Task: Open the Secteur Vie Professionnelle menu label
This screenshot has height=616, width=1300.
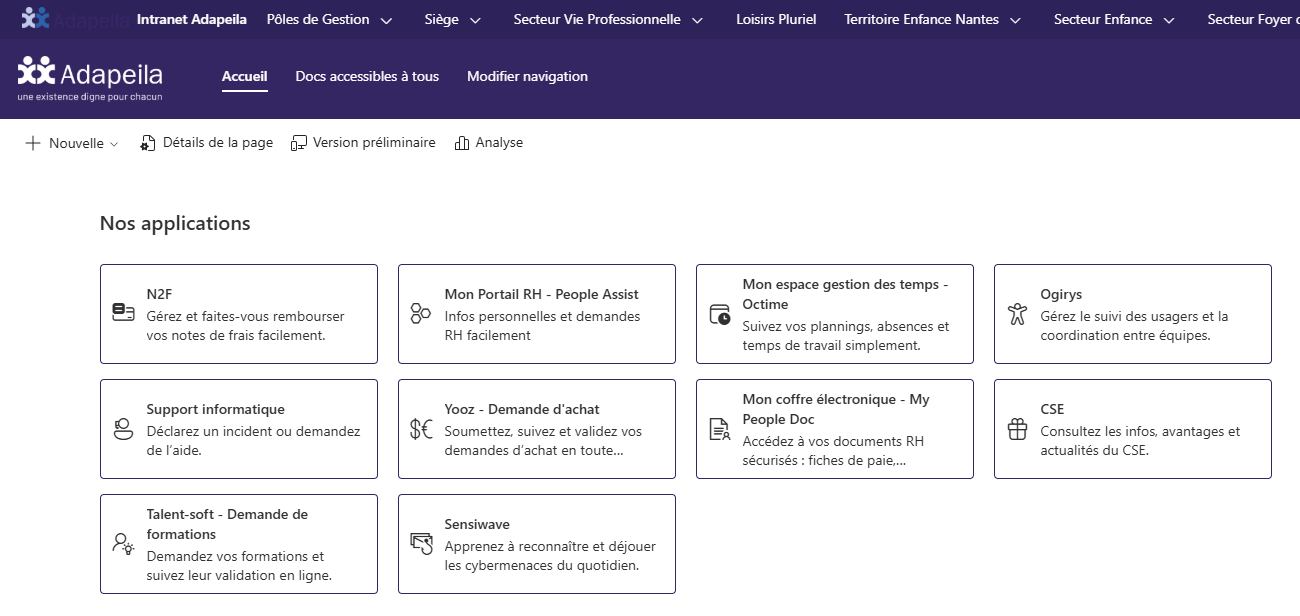Action: (x=597, y=19)
